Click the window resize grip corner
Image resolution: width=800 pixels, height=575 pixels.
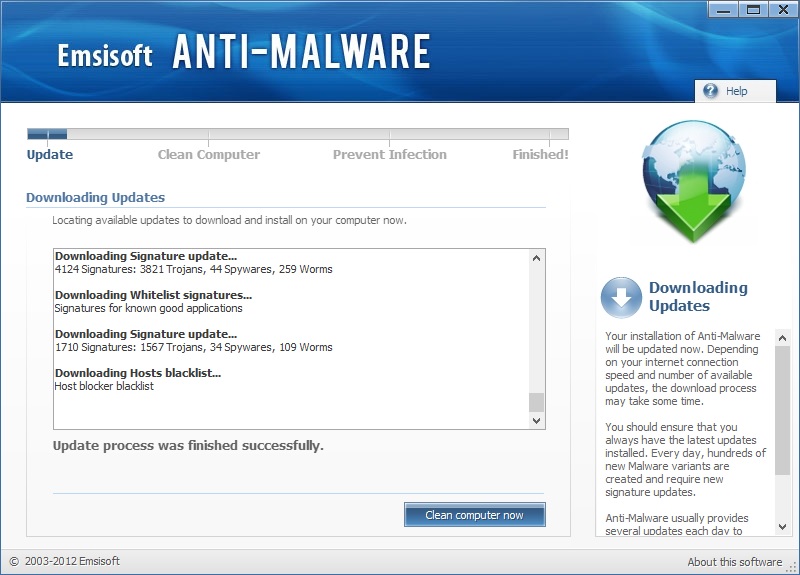pyautogui.click(x=792, y=567)
